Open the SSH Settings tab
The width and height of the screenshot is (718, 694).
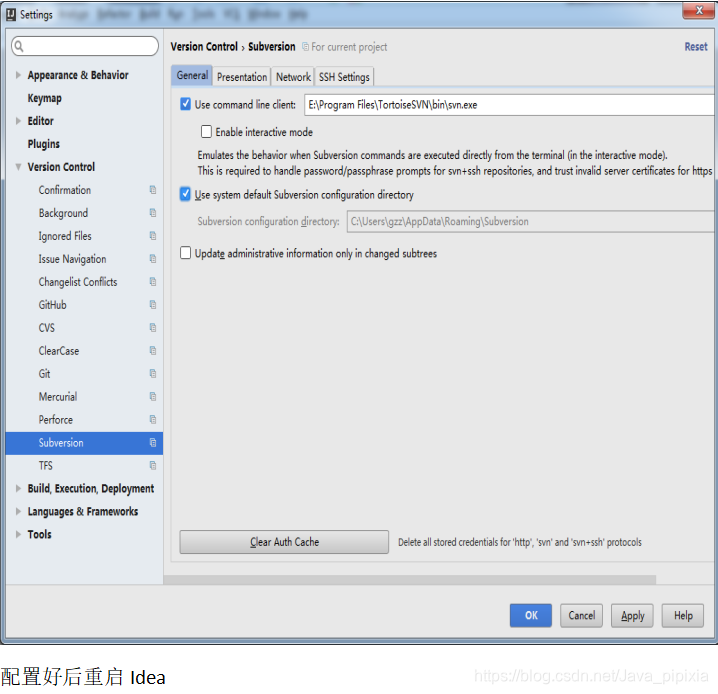click(x=344, y=77)
